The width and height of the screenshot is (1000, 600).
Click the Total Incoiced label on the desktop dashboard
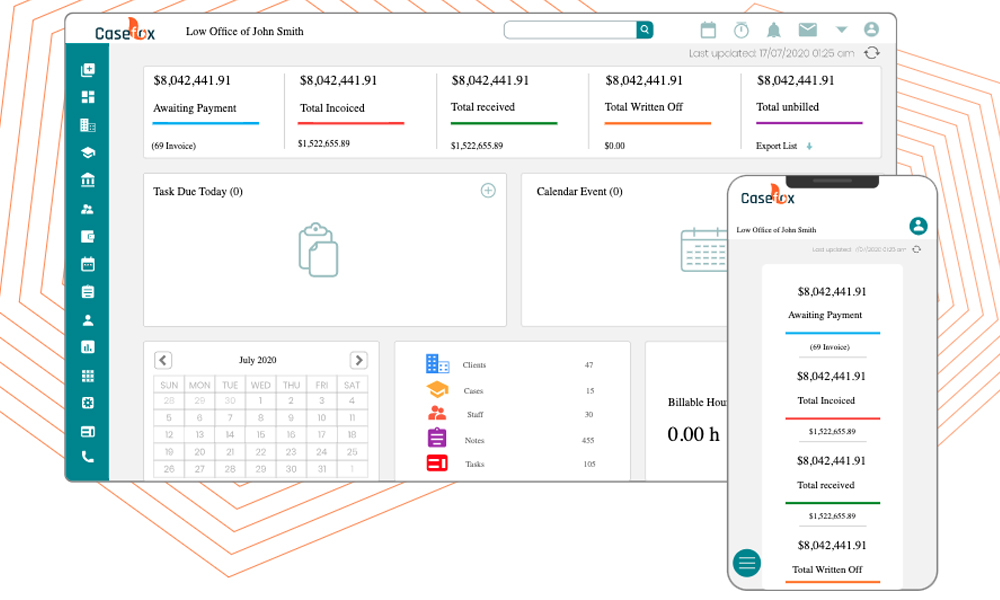(332, 108)
